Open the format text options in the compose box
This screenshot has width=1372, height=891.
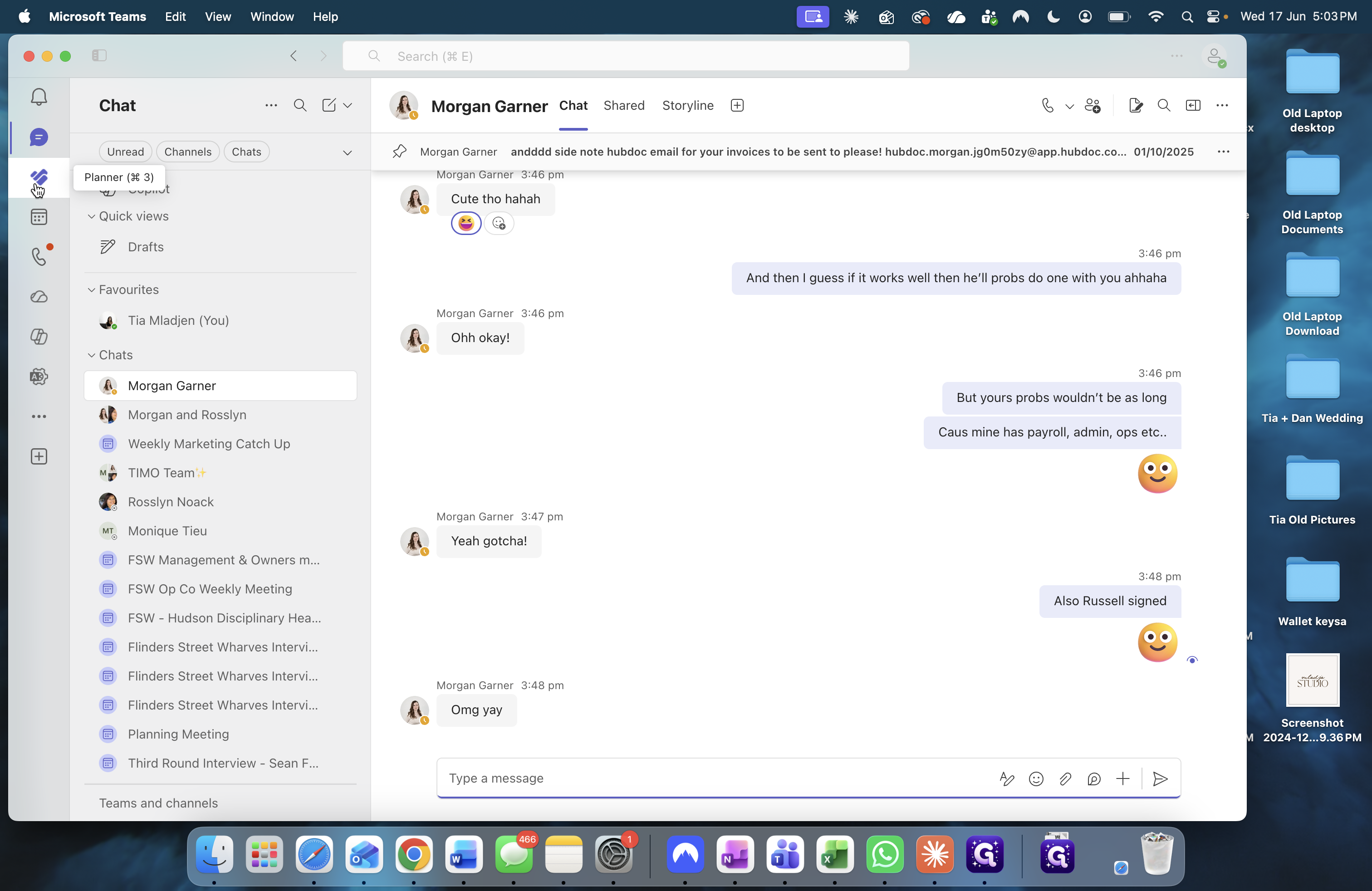tap(1006, 778)
